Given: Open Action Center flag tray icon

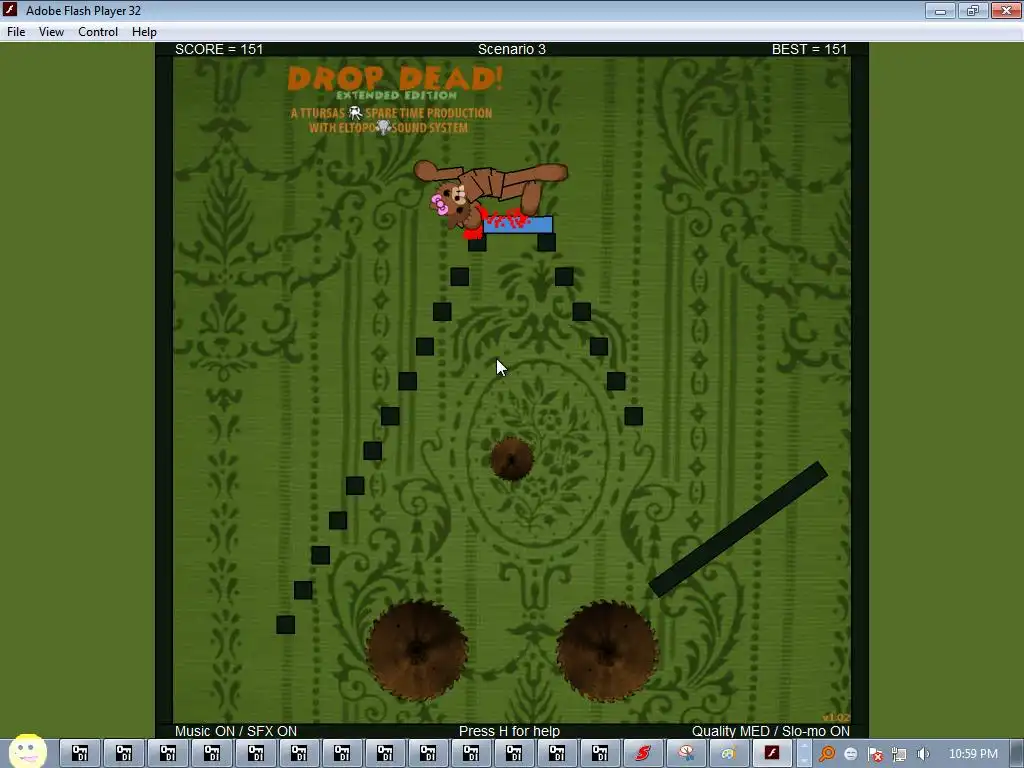Looking at the screenshot, I should (x=875, y=754).
